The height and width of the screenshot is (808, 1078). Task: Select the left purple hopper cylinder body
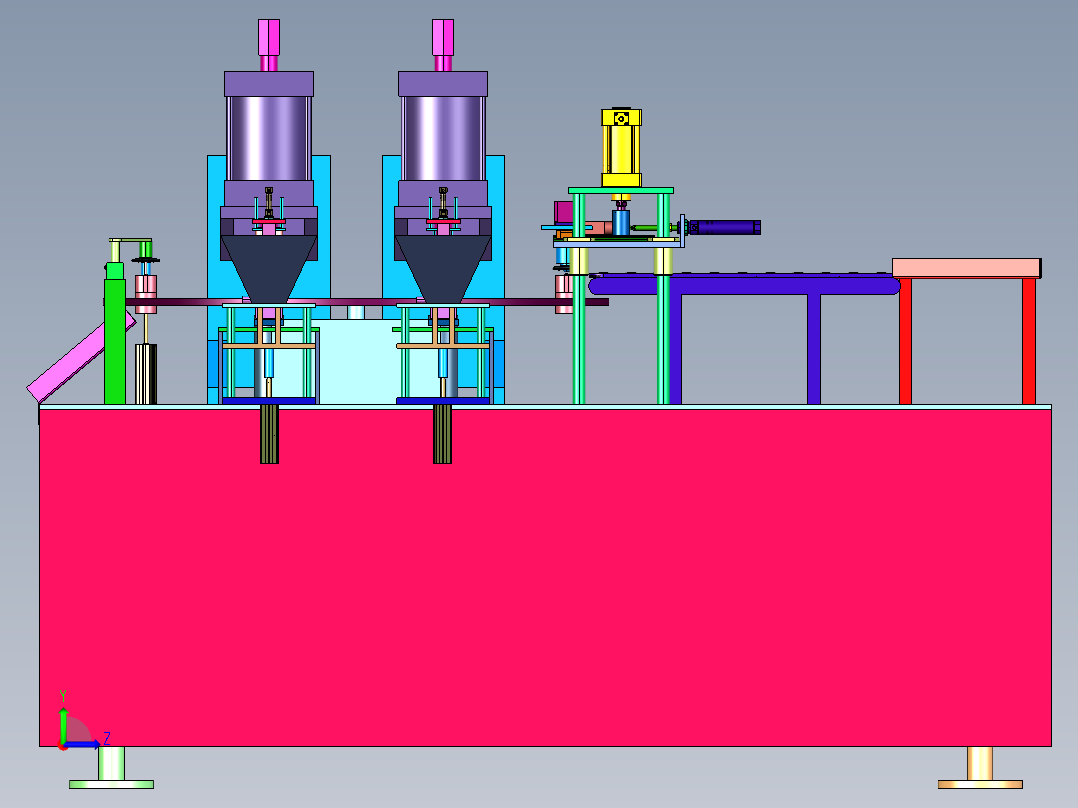click(269, 138)
